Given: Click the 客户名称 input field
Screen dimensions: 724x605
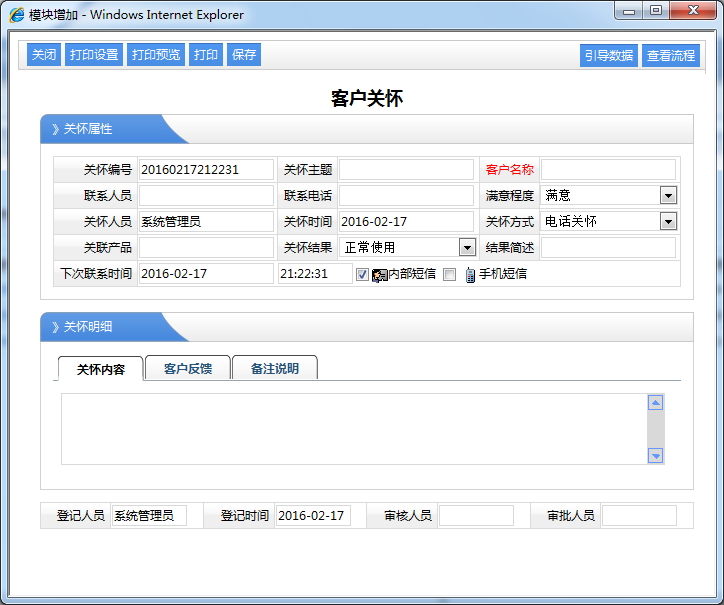Looking at the screenshot, I should click(608, 170).
